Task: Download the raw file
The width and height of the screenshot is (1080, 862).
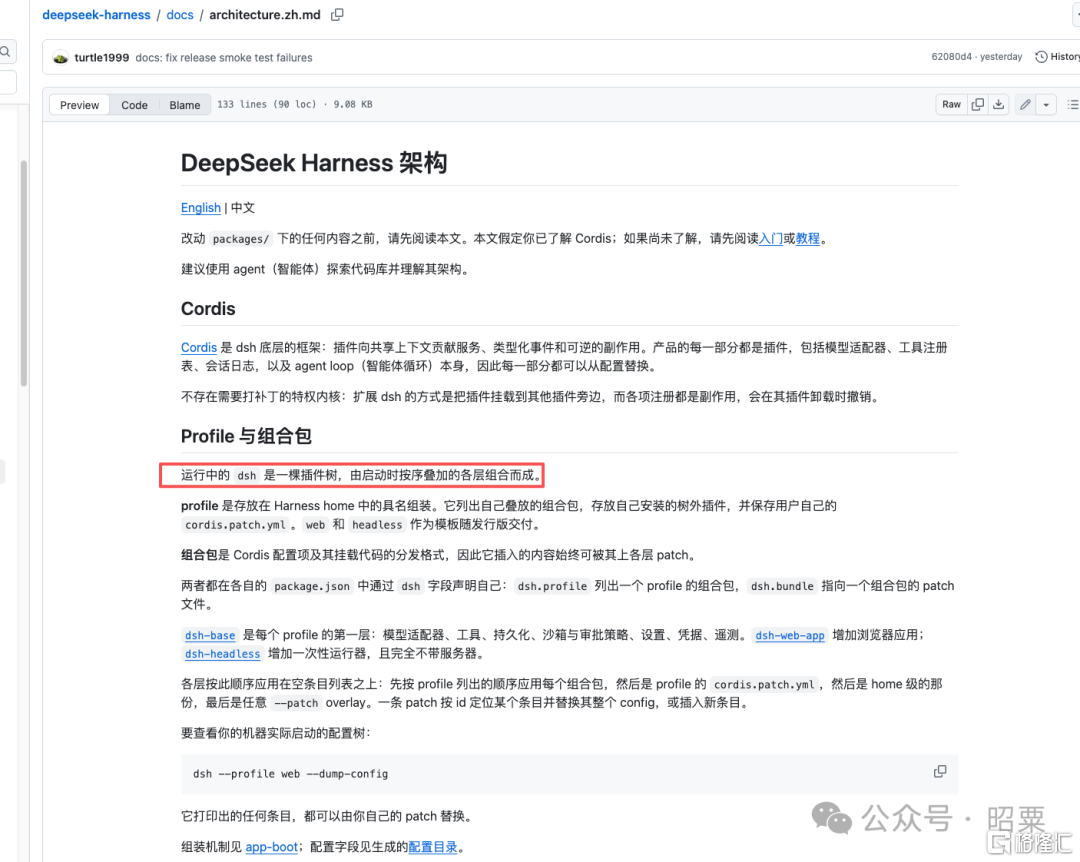Action: (999, 104)
